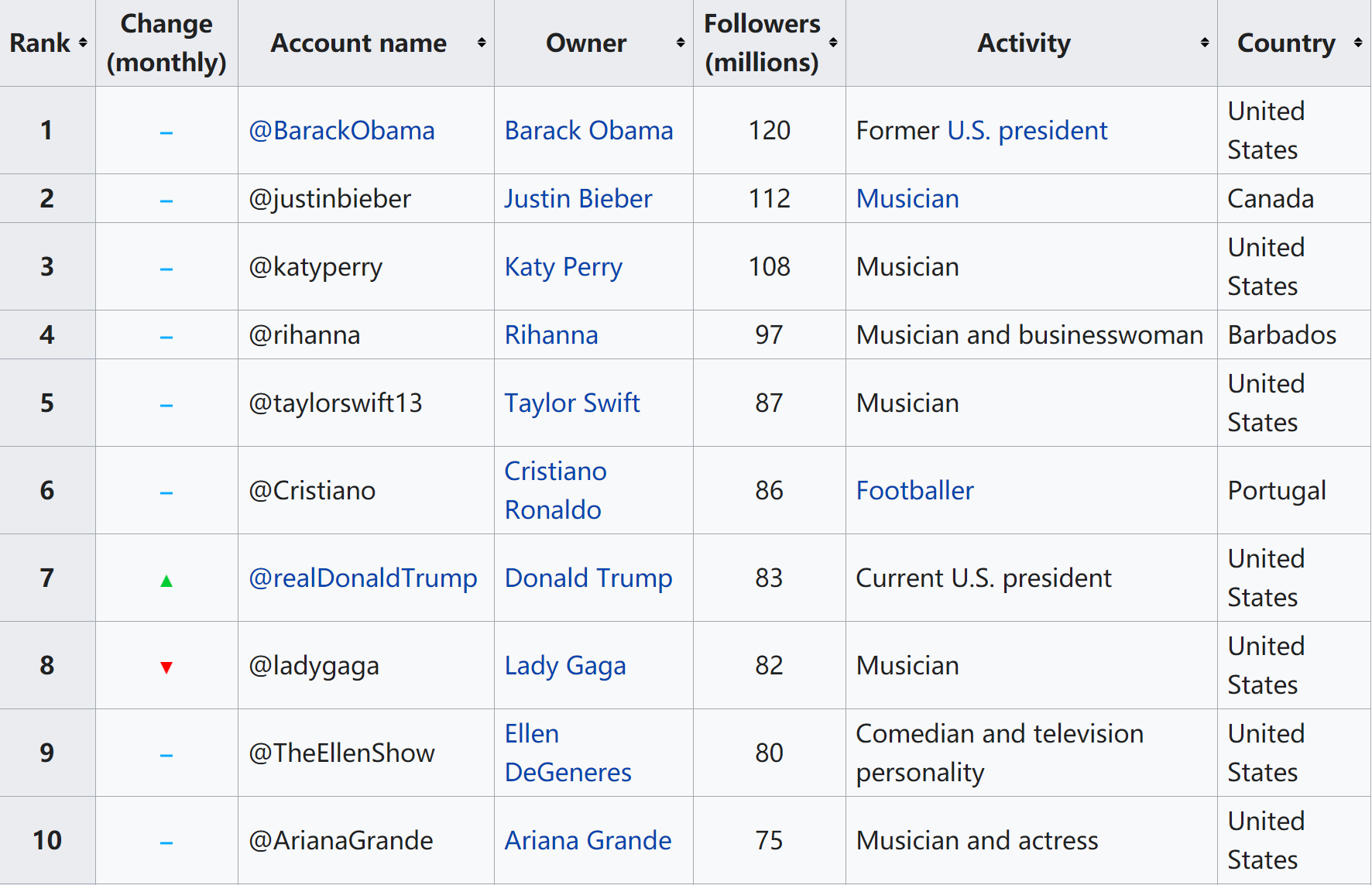Click the Change (monthly) column header
1372x885 pixels.
[x=166, y=43]
